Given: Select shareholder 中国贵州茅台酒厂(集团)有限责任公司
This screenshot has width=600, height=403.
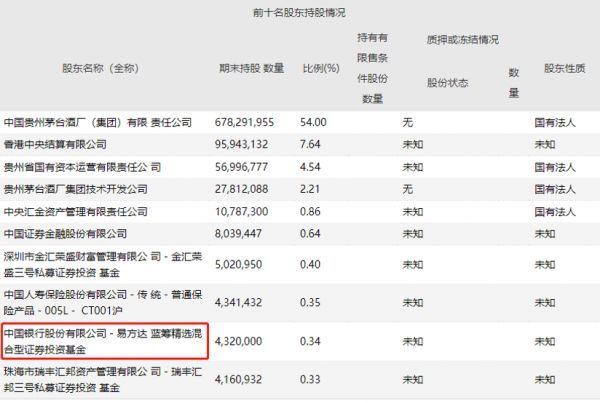Looking at the screenshot, I should pos(98,122).
